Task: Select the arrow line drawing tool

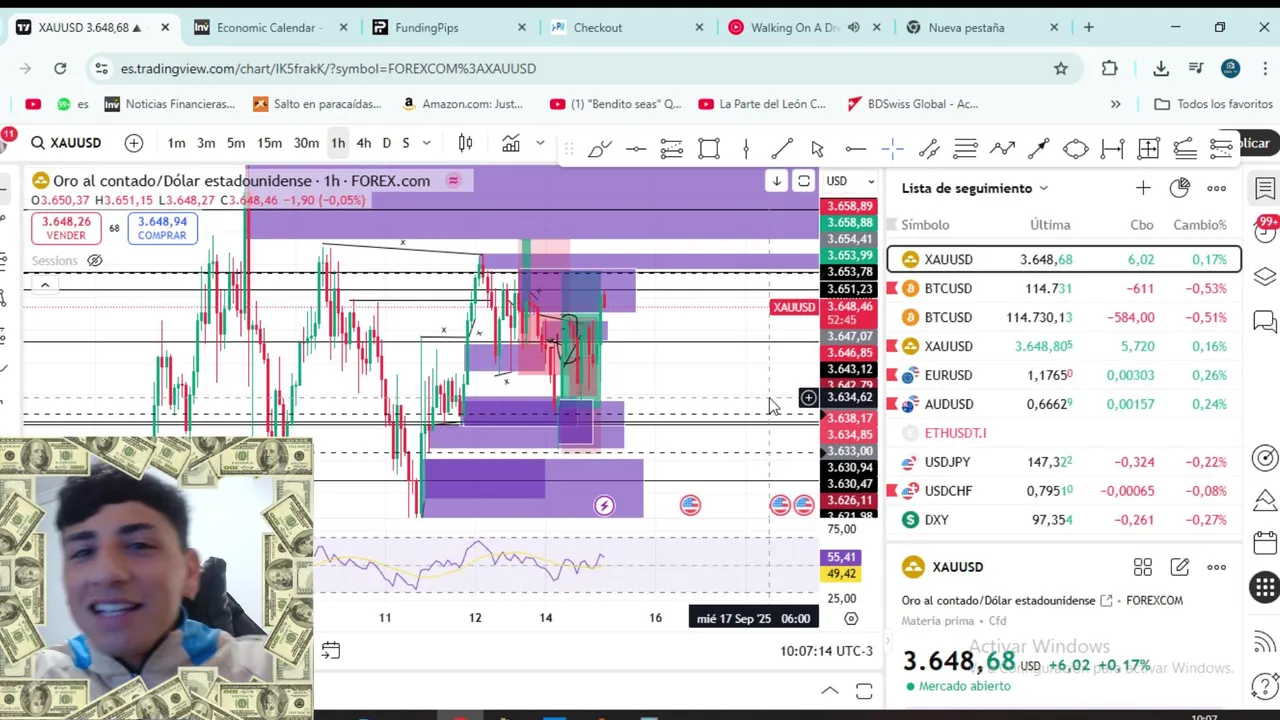Action: pos(1039,149)
